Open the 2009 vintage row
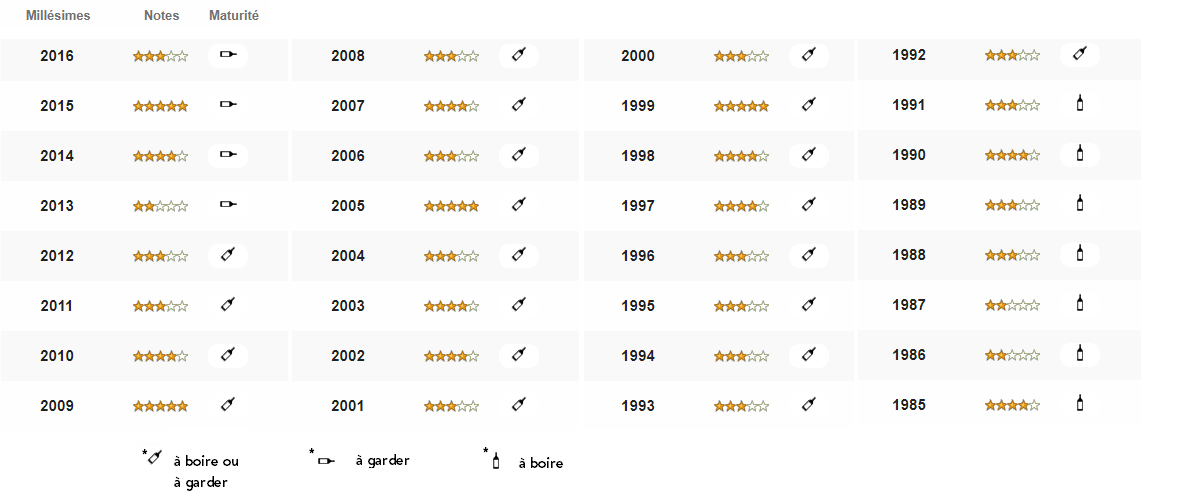This screenshot has width=1182, height=499. pos(145,406)
